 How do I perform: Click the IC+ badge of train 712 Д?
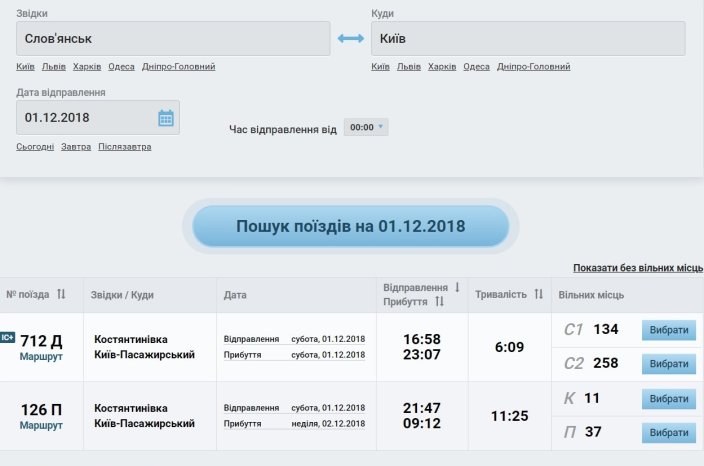tap(8, 337)
